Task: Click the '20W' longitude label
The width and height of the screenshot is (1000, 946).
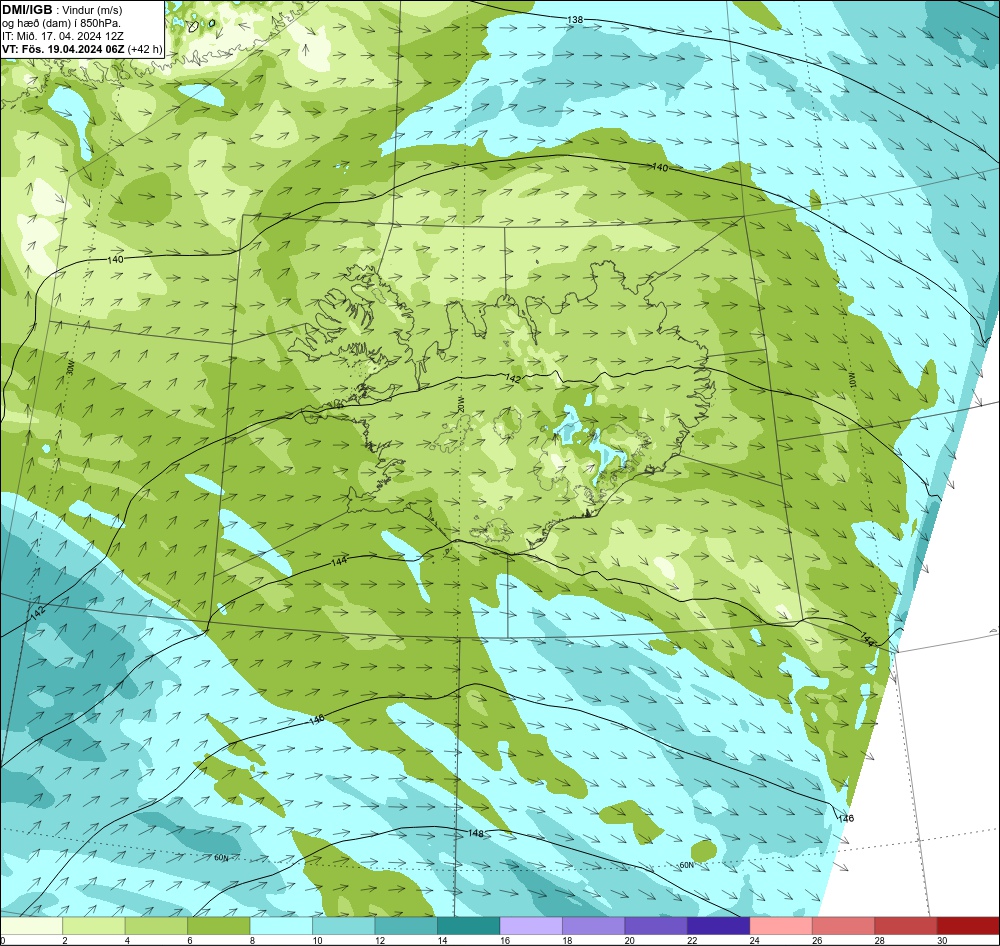Action: (461, 404)
